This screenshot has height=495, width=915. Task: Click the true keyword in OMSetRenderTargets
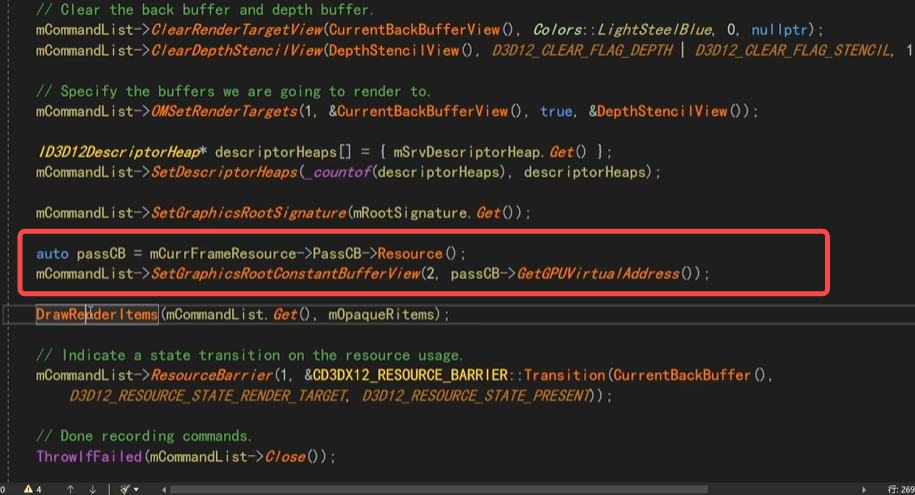coord(556,111)
